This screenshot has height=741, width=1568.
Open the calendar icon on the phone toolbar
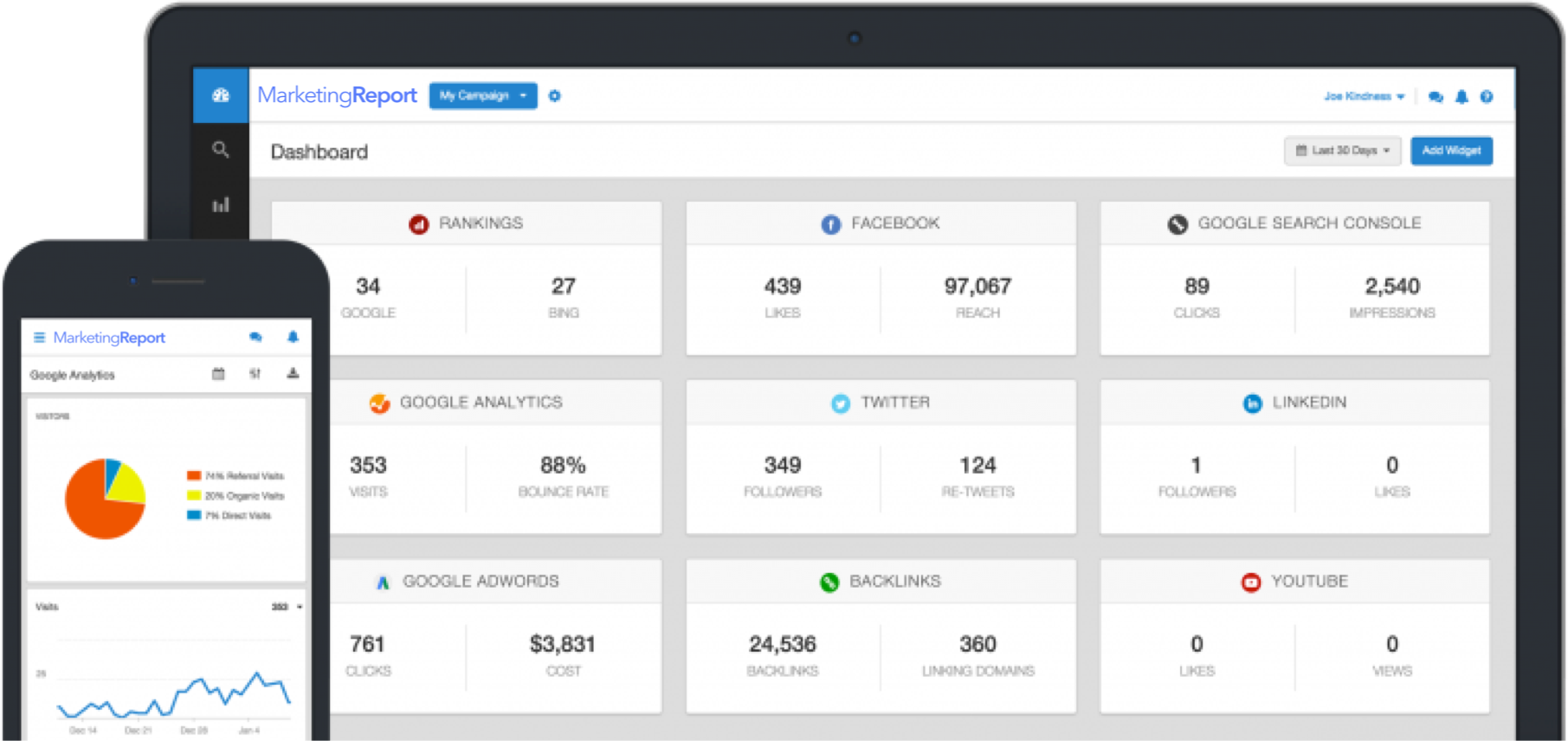click(218, 374)
